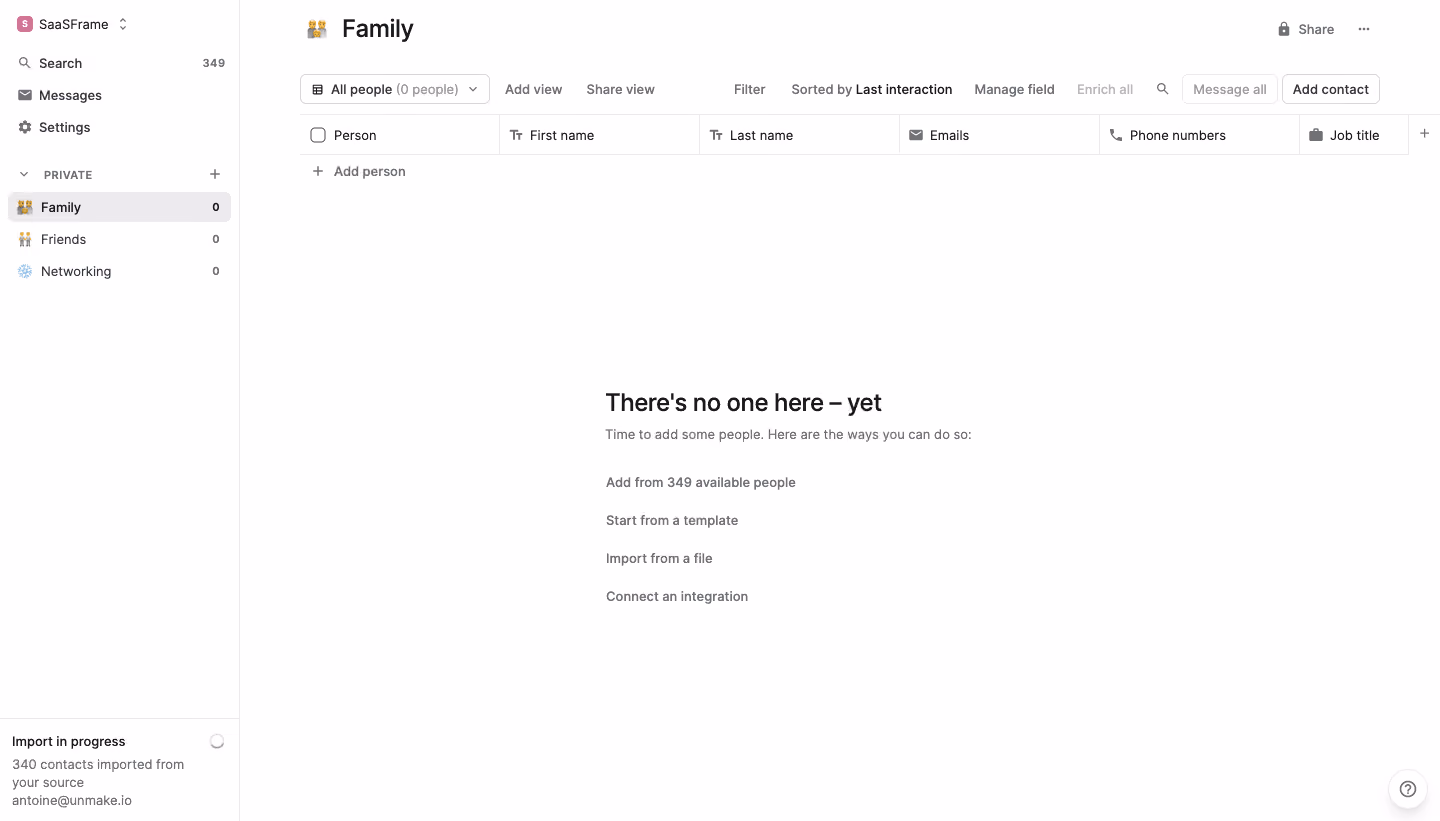Open the workspace switcher next to SaaSFrame
Viewport: 1440px width, 821px height.
coord(123,24)
